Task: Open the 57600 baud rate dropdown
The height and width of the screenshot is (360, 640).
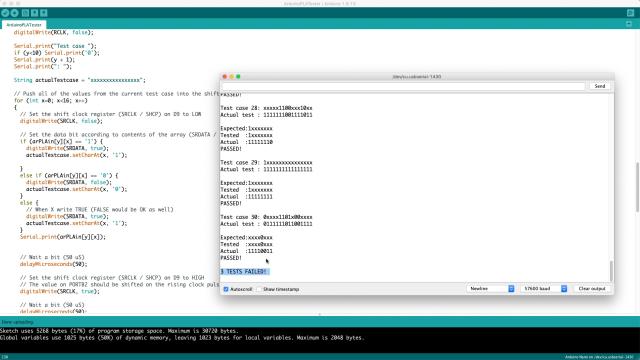Action: (544, 289)
